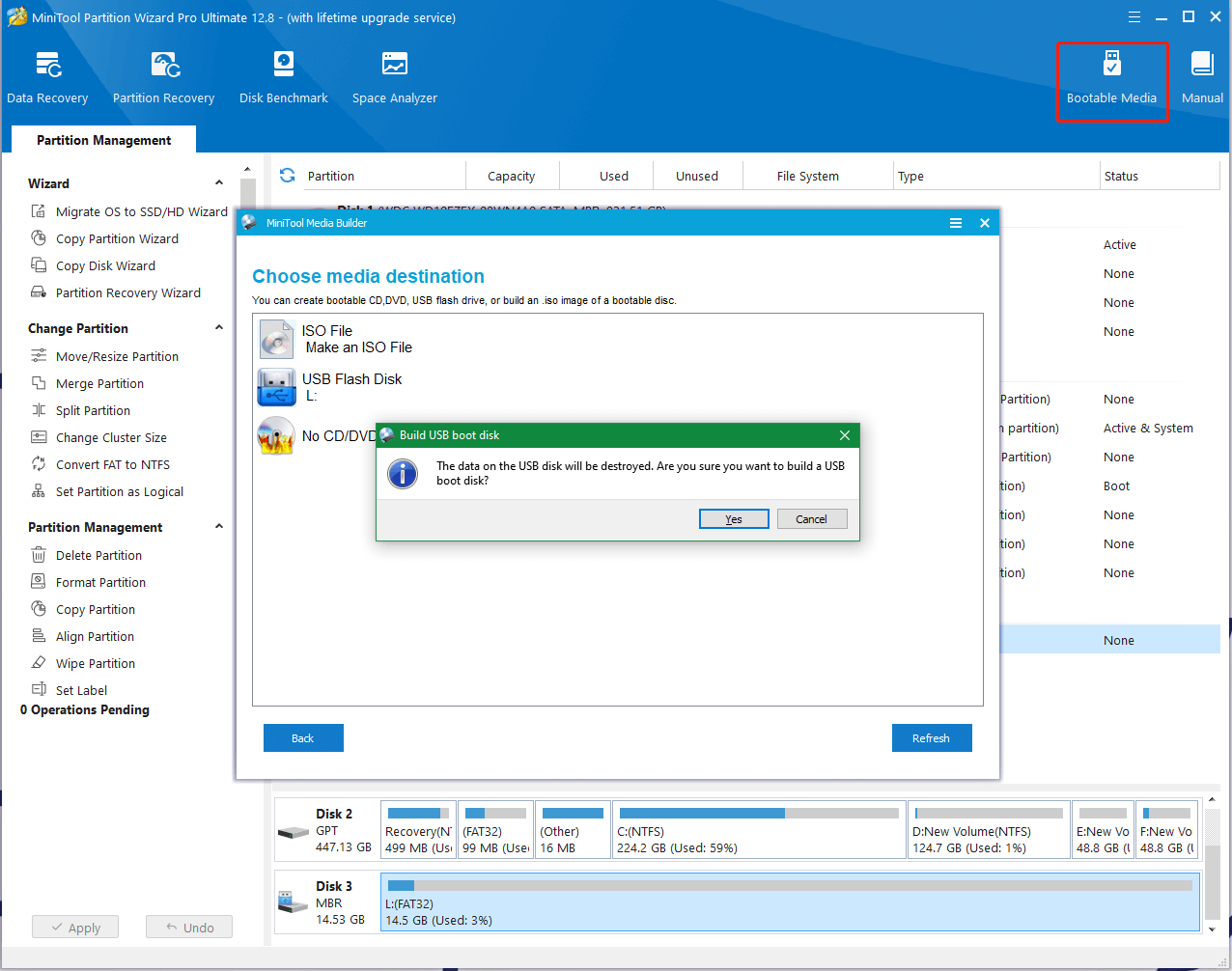Click the 'Boot' status cell
The width and height of the screenshot is (1232, 971).
click(x=1116, y=485)
